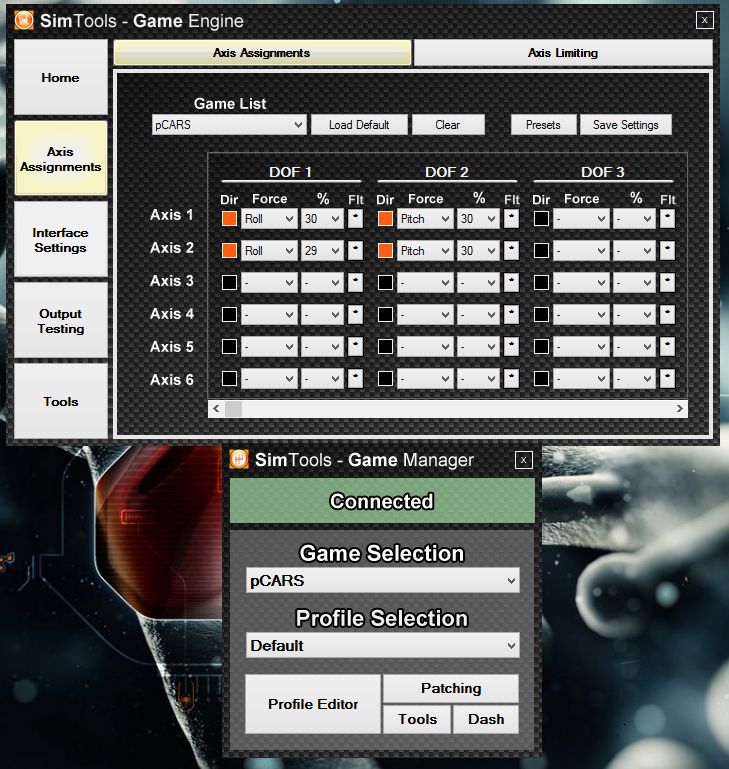
Task: Click the SimTools Game Engine title icon
Action: [24, 21]
